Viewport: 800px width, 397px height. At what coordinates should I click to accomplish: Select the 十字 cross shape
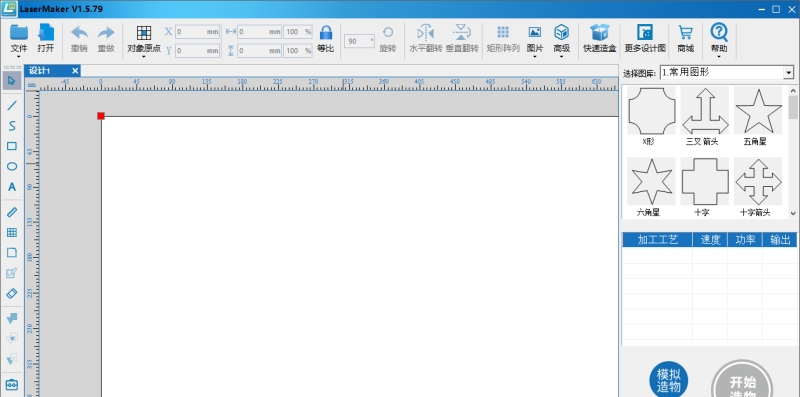coord(705,181)
